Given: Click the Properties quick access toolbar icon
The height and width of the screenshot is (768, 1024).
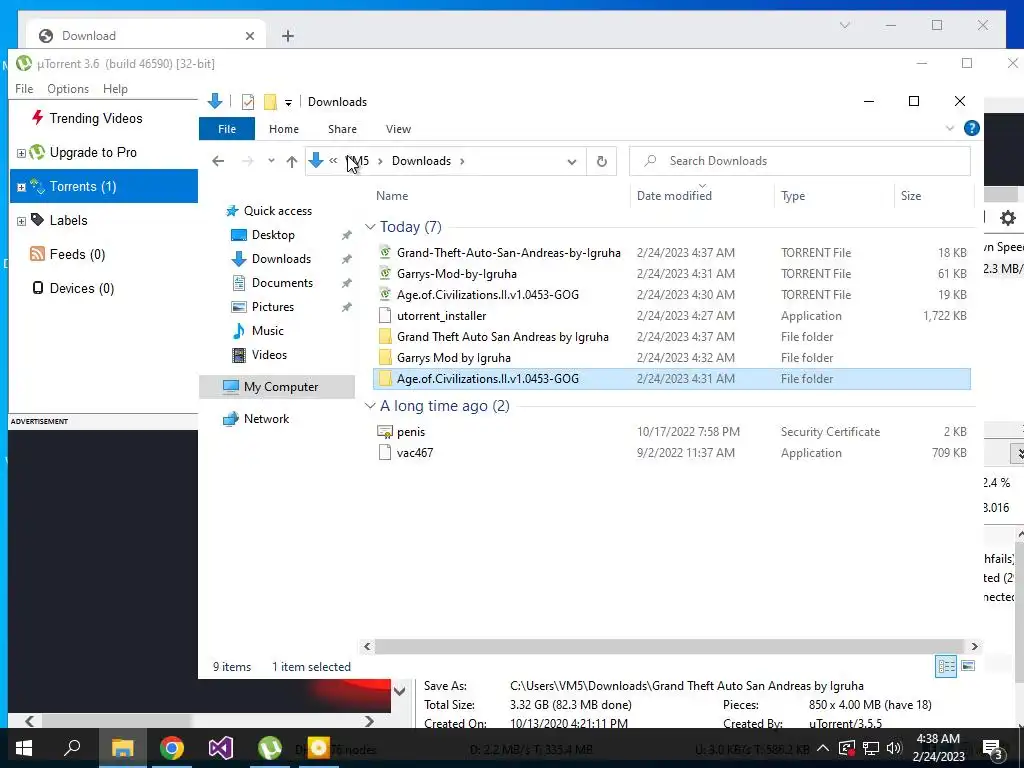Looking at the screenshot, I should coord(248,102).
